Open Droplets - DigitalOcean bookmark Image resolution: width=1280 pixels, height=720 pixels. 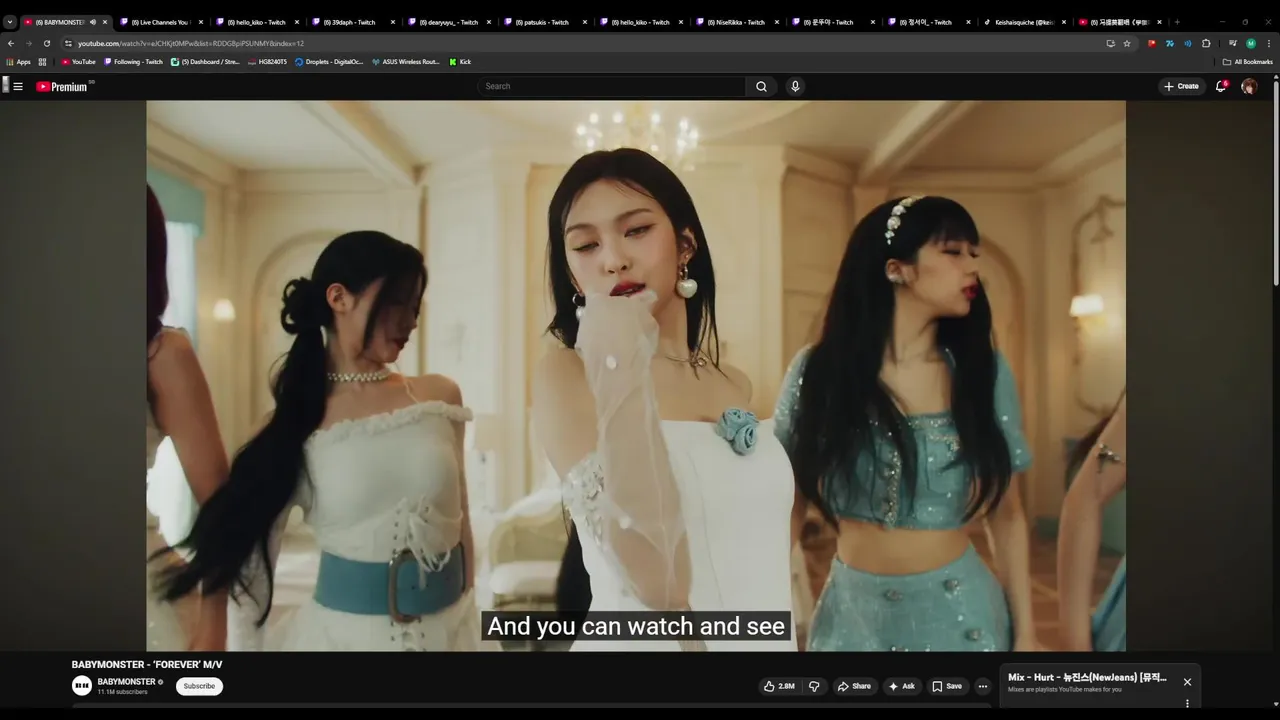[x=330, y=62]
